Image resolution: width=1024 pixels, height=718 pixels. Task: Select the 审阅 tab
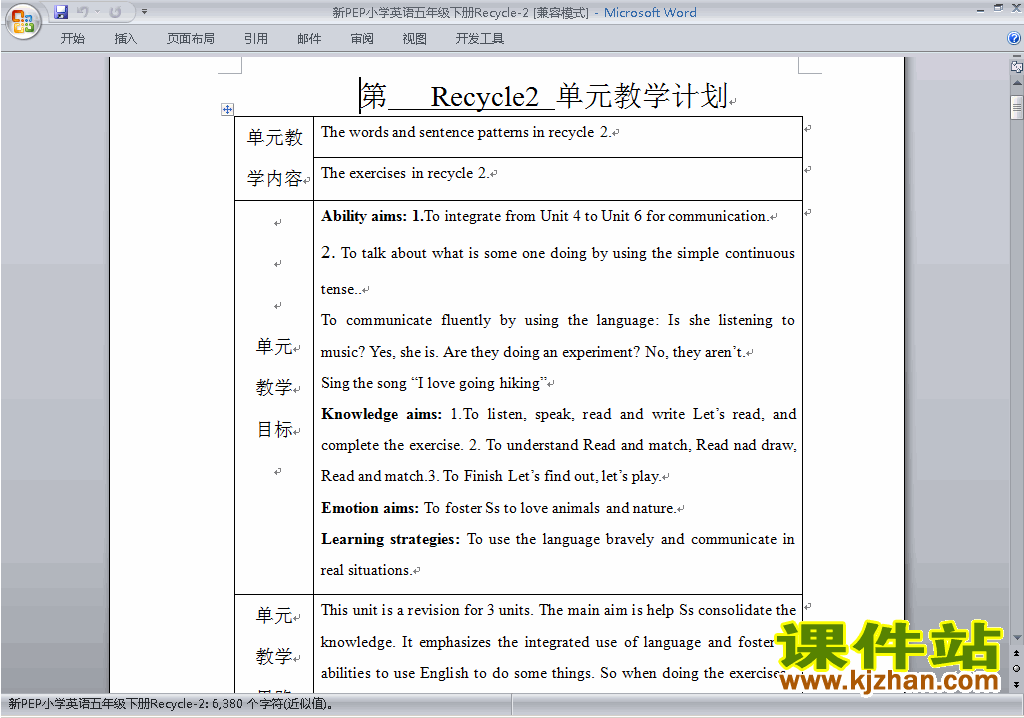point(362,39)
